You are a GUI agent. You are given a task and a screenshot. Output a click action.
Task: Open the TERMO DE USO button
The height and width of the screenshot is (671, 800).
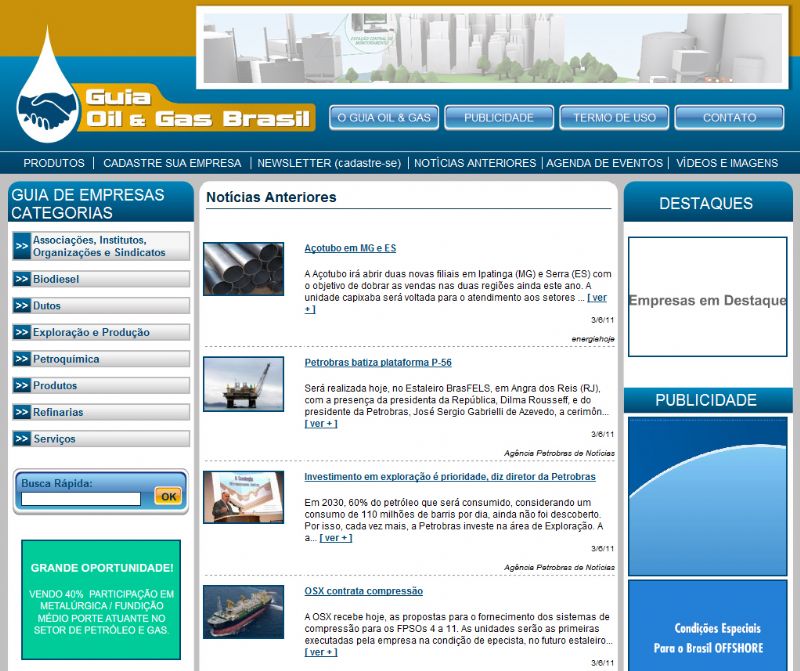(x=614, y=118)
